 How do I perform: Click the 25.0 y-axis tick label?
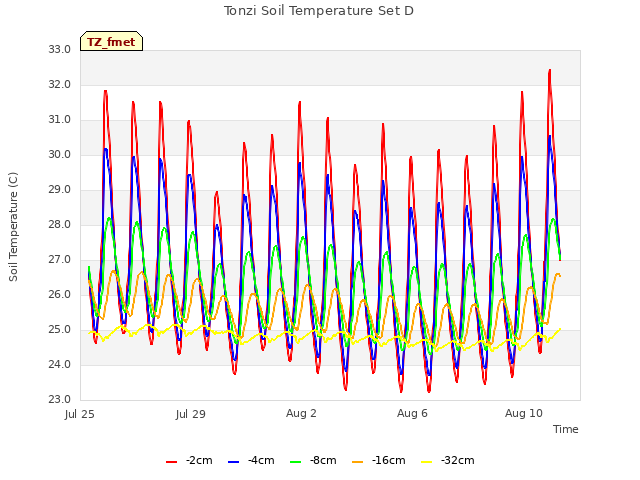coord(60,329)
